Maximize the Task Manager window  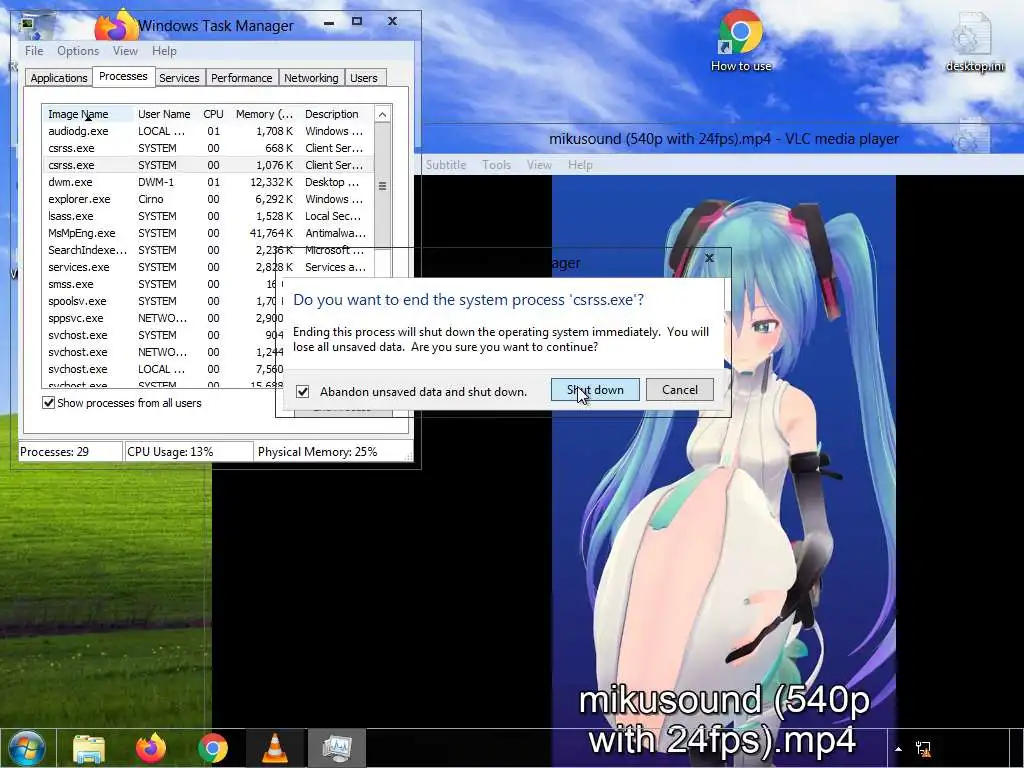click(357, 22)
